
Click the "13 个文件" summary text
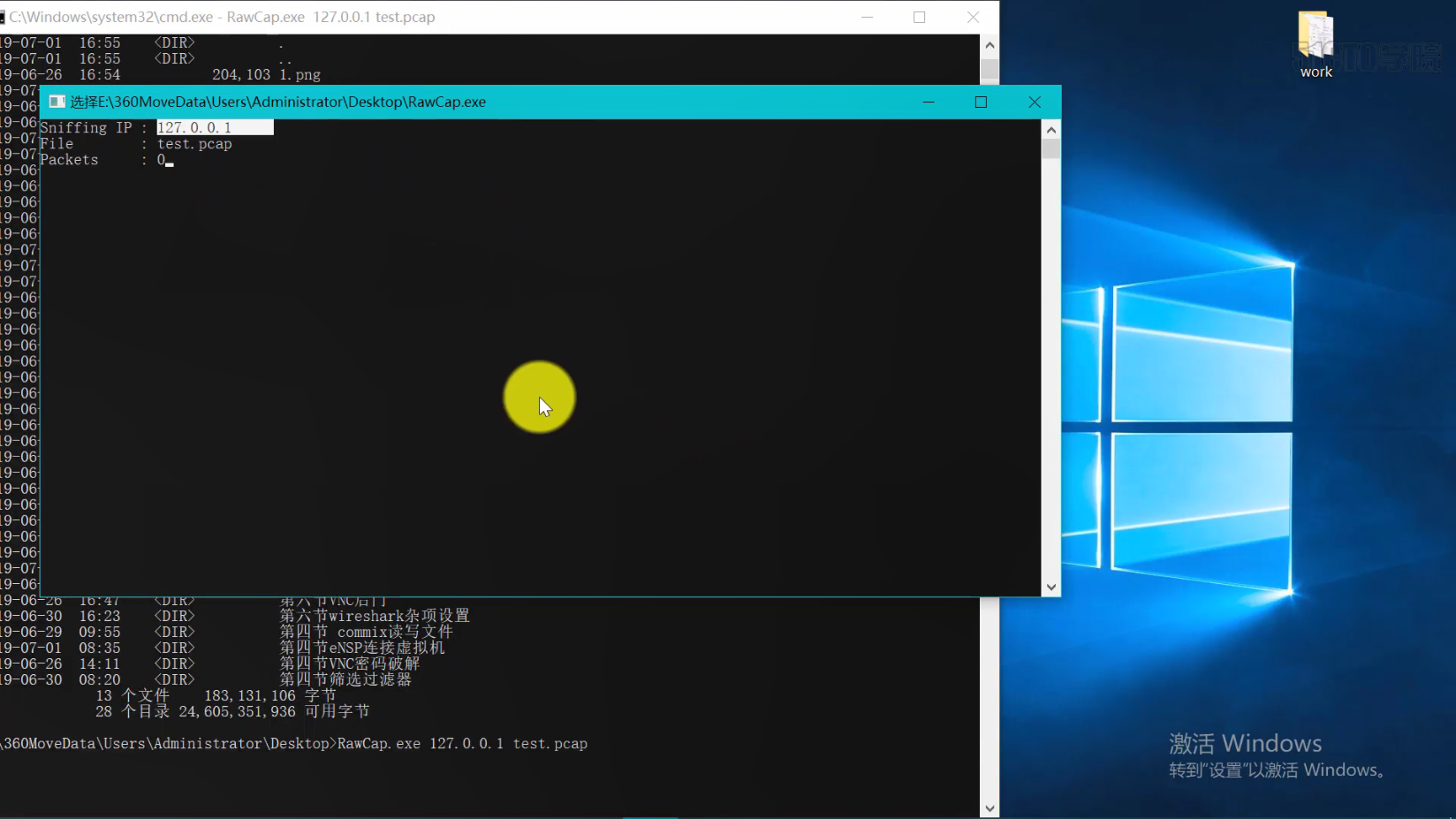(x=133, y=695)
